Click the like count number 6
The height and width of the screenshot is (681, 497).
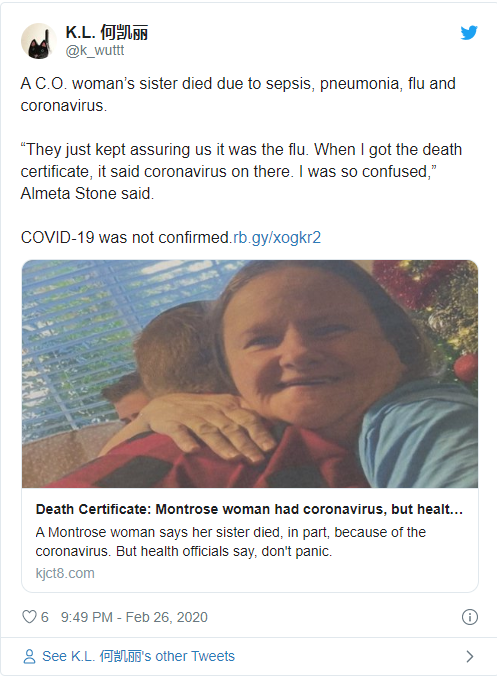coord(45,617)
